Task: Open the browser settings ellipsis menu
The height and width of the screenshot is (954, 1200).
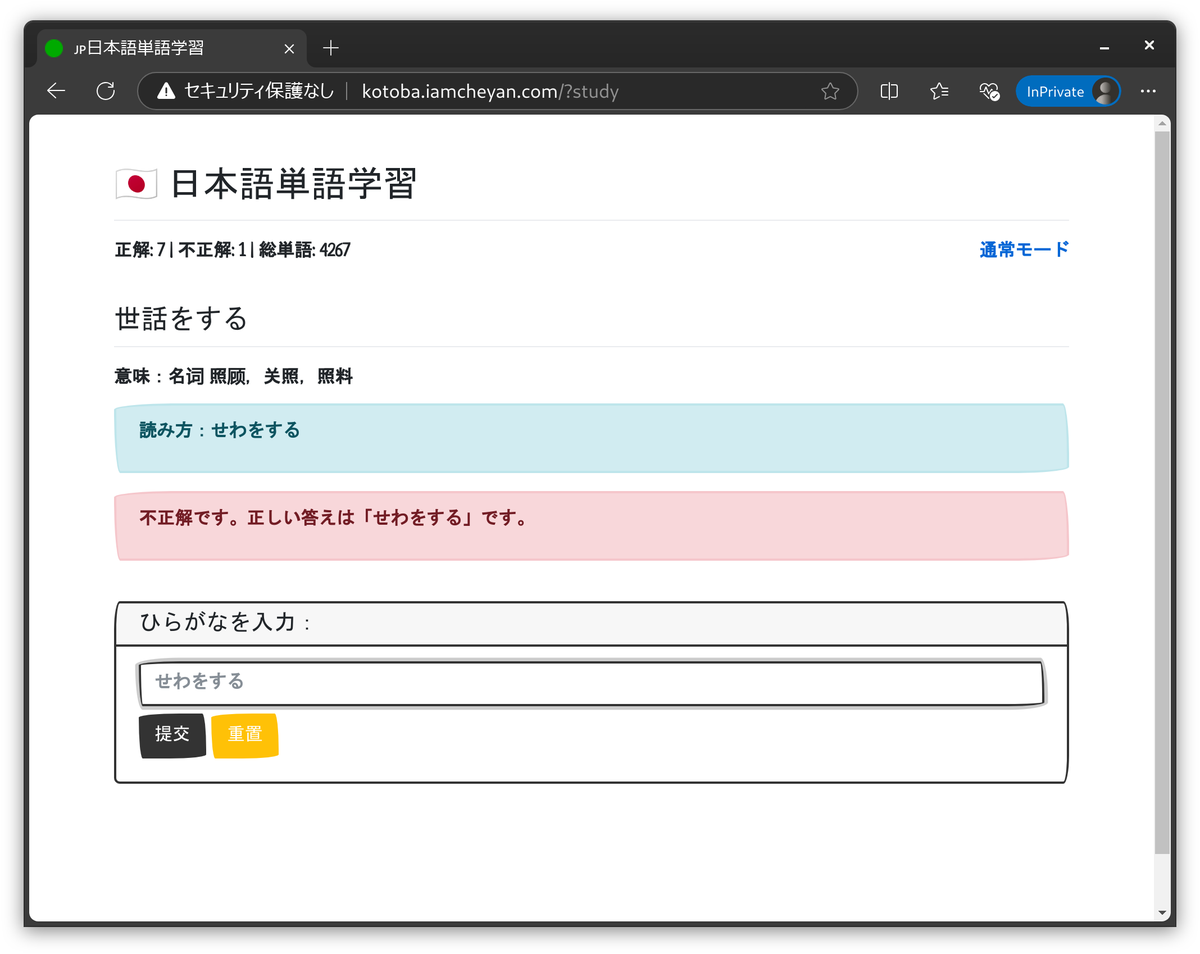Action: [1148, 91]
